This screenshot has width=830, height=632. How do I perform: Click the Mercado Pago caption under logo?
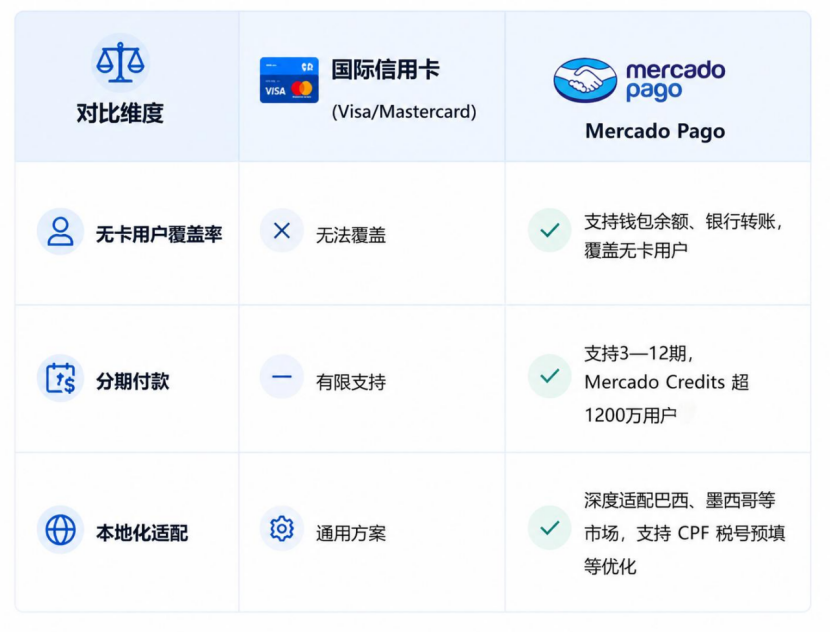tap(655, 131)
